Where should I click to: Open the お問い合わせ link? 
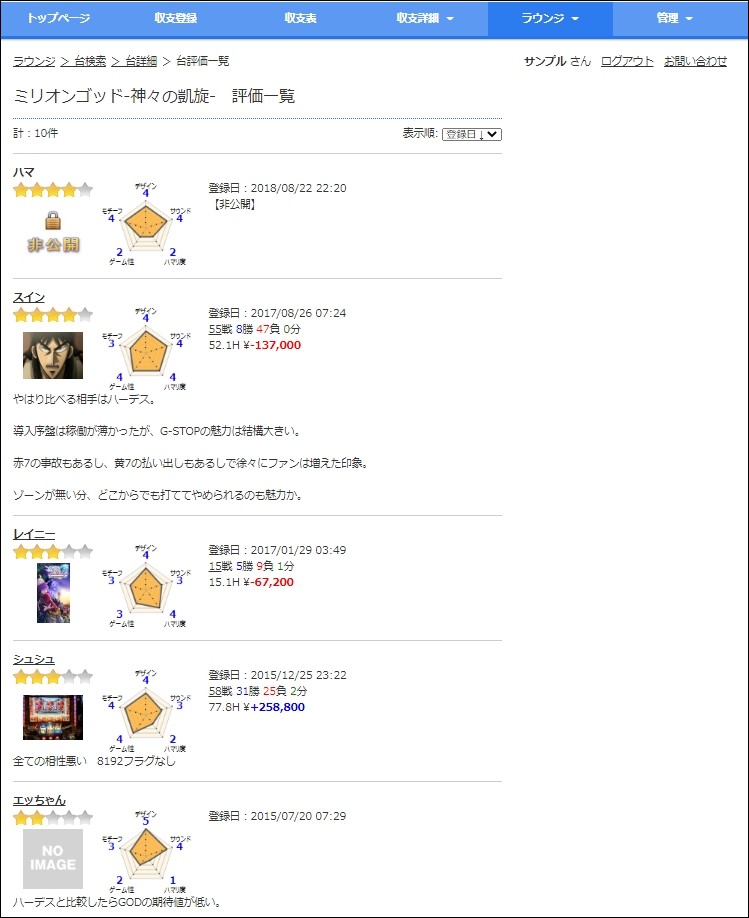pyautogui.click(x=695, y=61)
